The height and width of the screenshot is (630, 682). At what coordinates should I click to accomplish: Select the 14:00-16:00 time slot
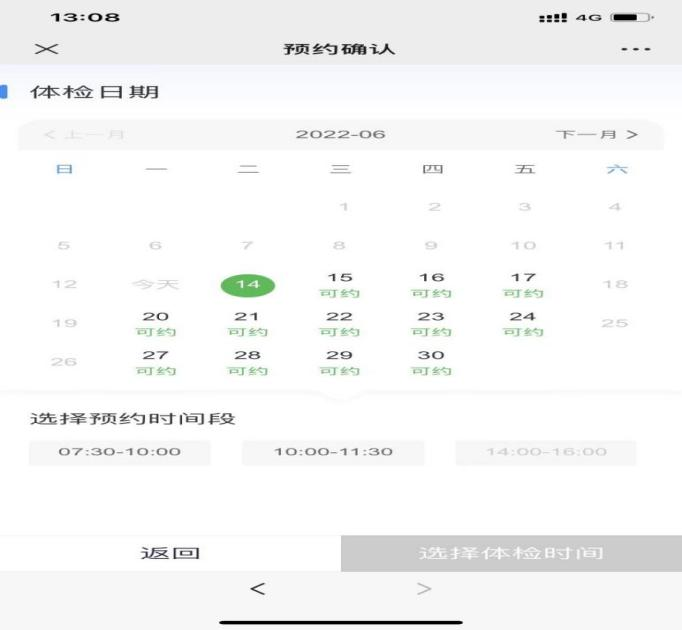click(546, 452)
